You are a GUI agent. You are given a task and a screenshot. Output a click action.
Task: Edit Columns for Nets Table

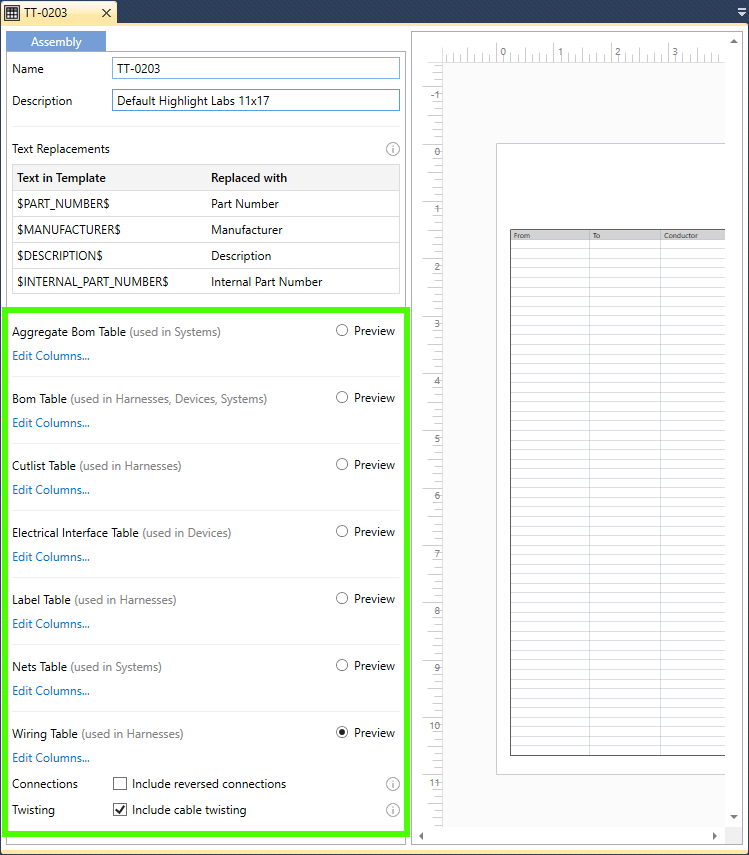51,691
